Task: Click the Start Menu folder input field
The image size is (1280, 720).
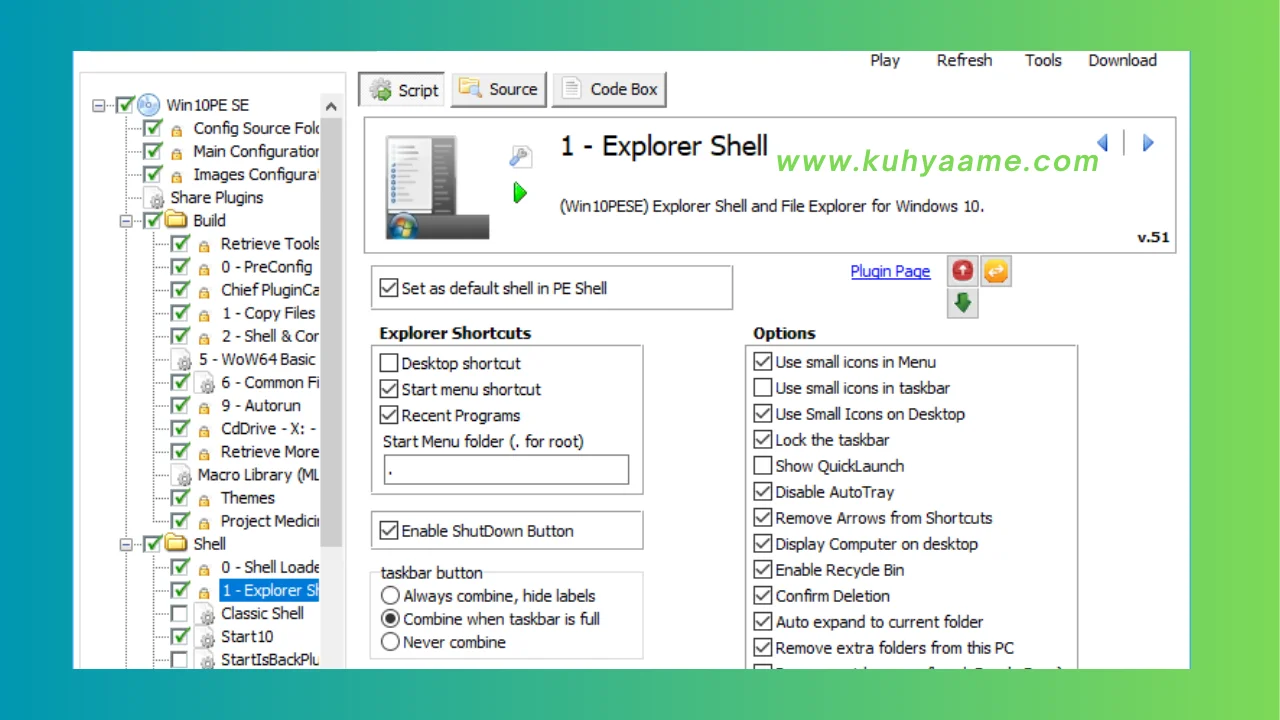Action: click(x=506, y=470)
